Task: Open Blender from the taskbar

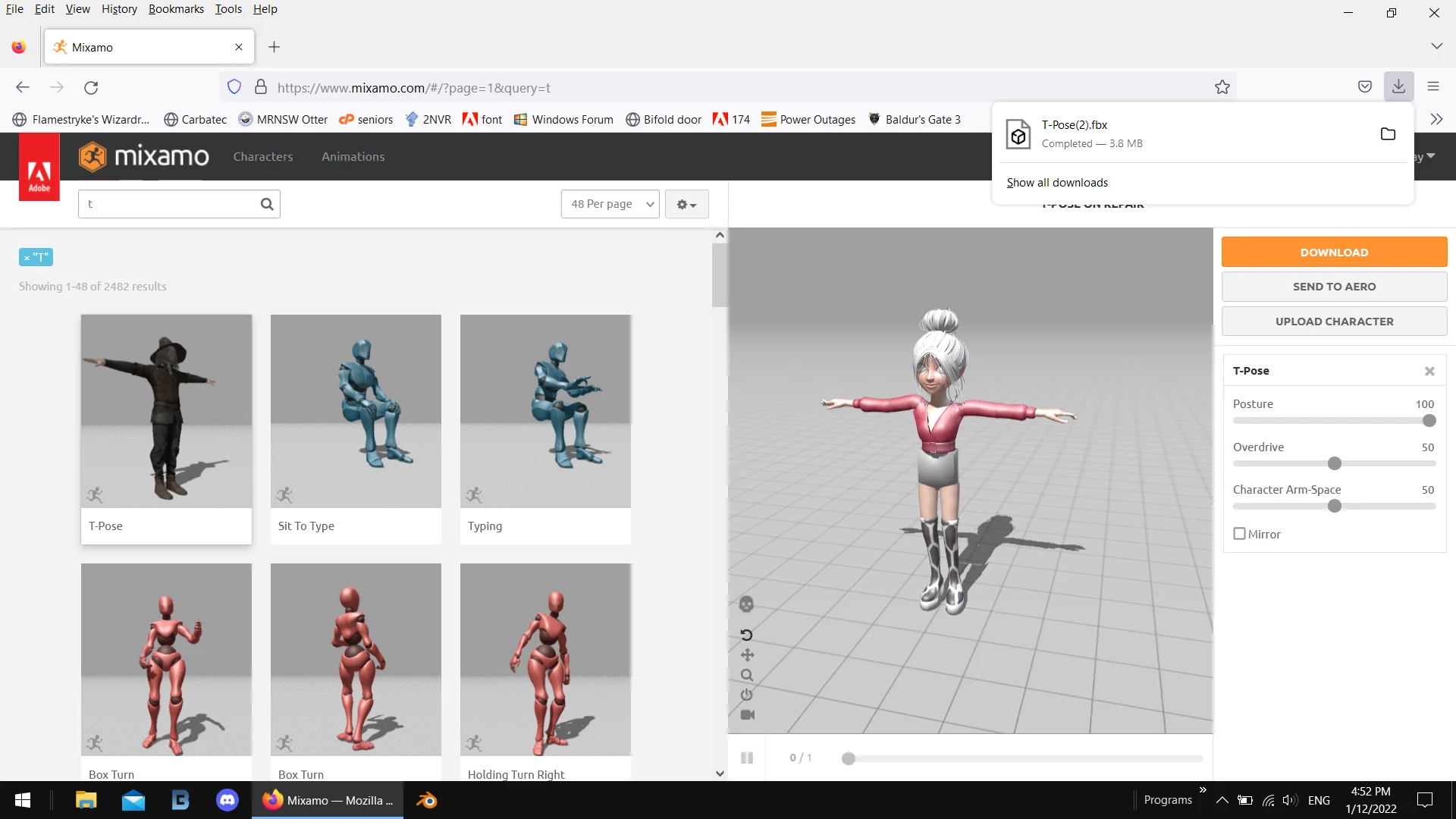Action: pos(426,800)
